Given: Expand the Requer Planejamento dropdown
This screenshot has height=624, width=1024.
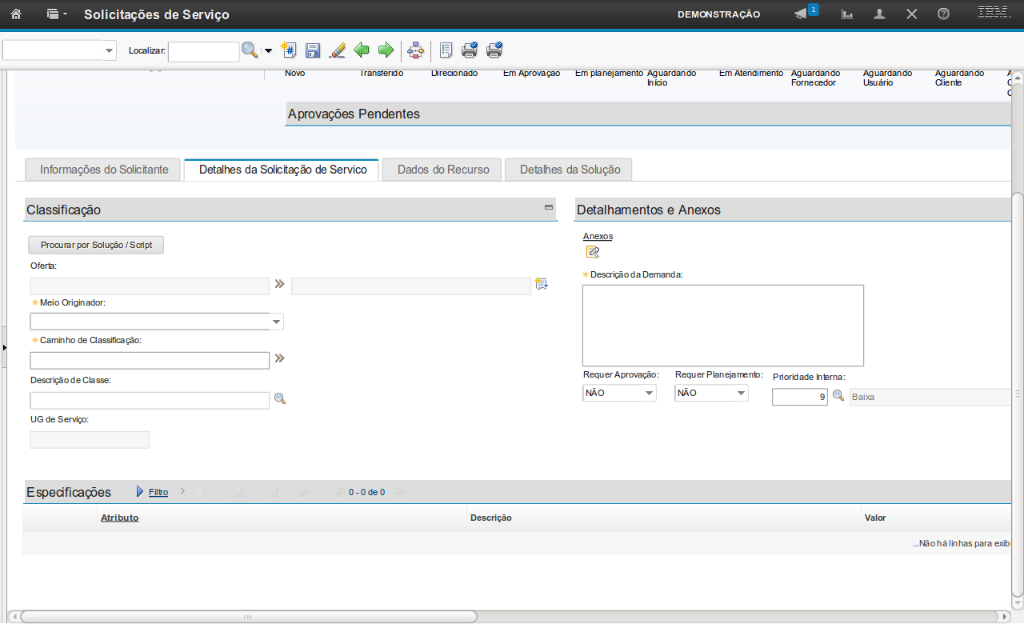Looking at the screenshot, I should click(x=741, y=393).
